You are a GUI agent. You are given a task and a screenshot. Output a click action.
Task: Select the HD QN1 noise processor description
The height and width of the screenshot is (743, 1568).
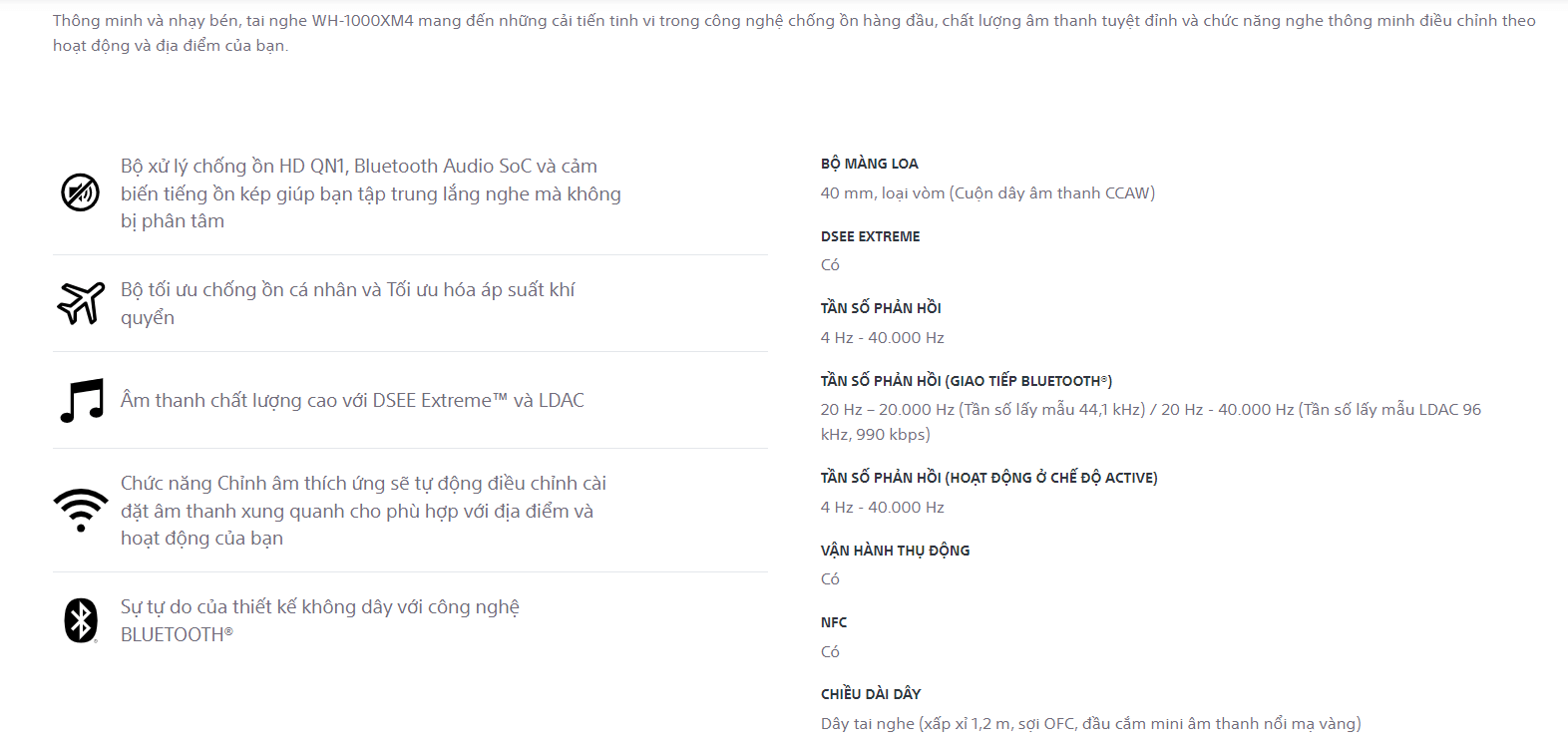pos(370,193)
